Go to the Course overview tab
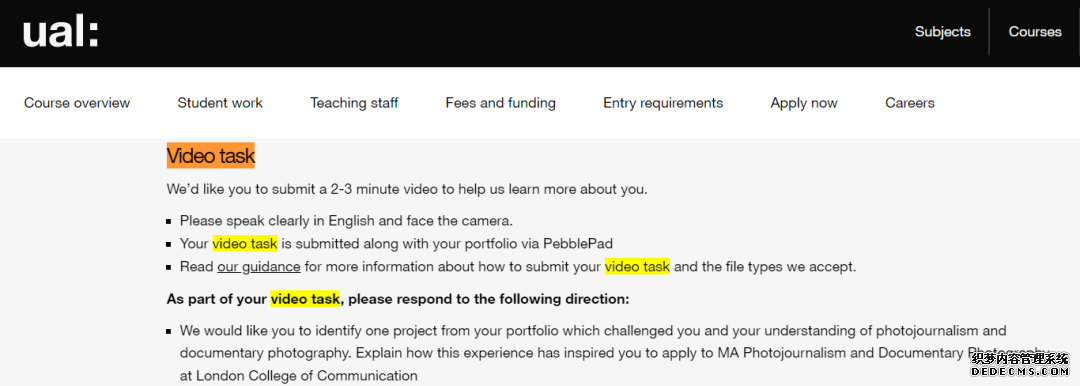Screen dimensions: 1080x386 pos(77,103)
